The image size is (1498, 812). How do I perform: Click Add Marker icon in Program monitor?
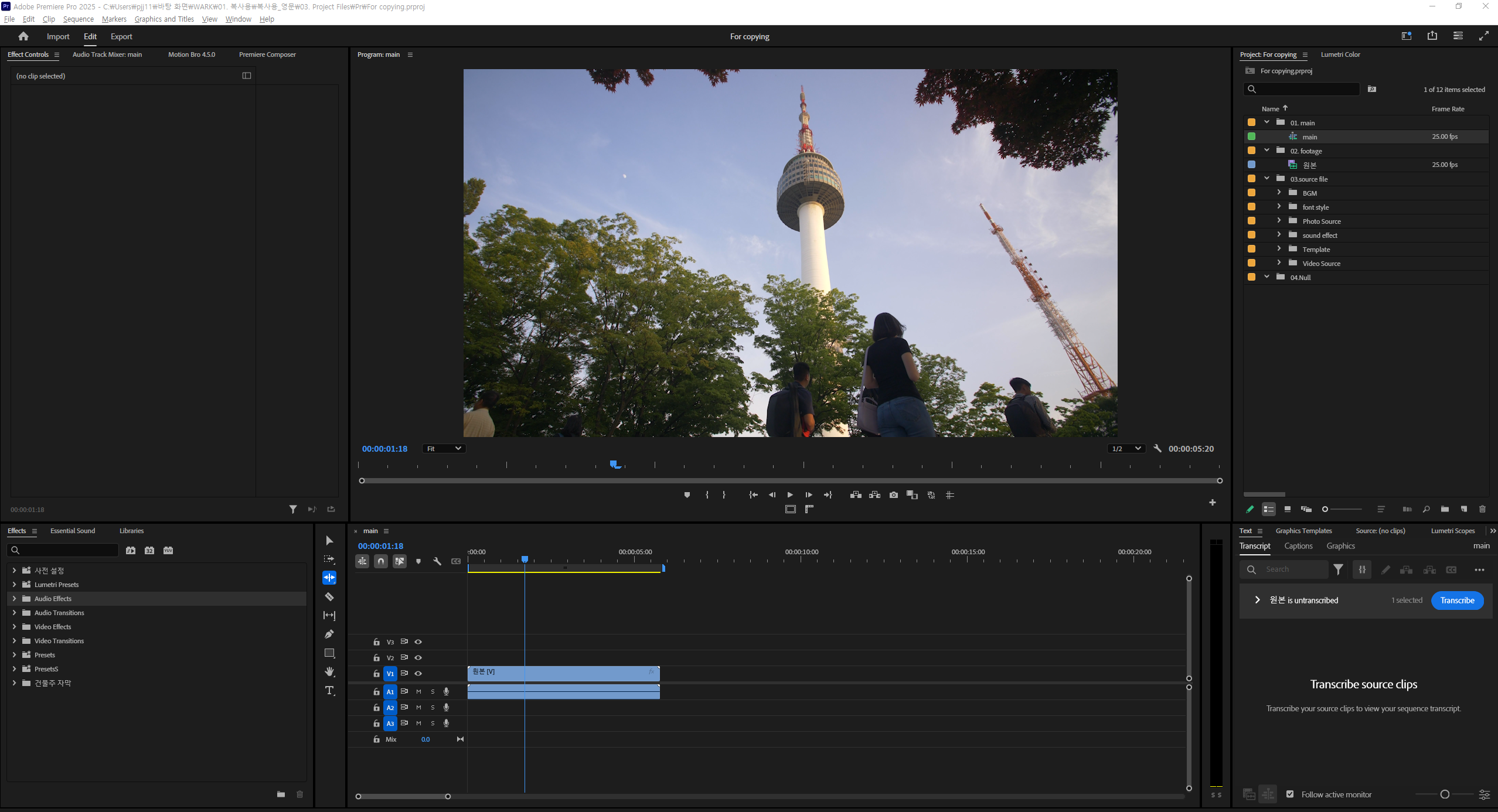click(687, 495)
